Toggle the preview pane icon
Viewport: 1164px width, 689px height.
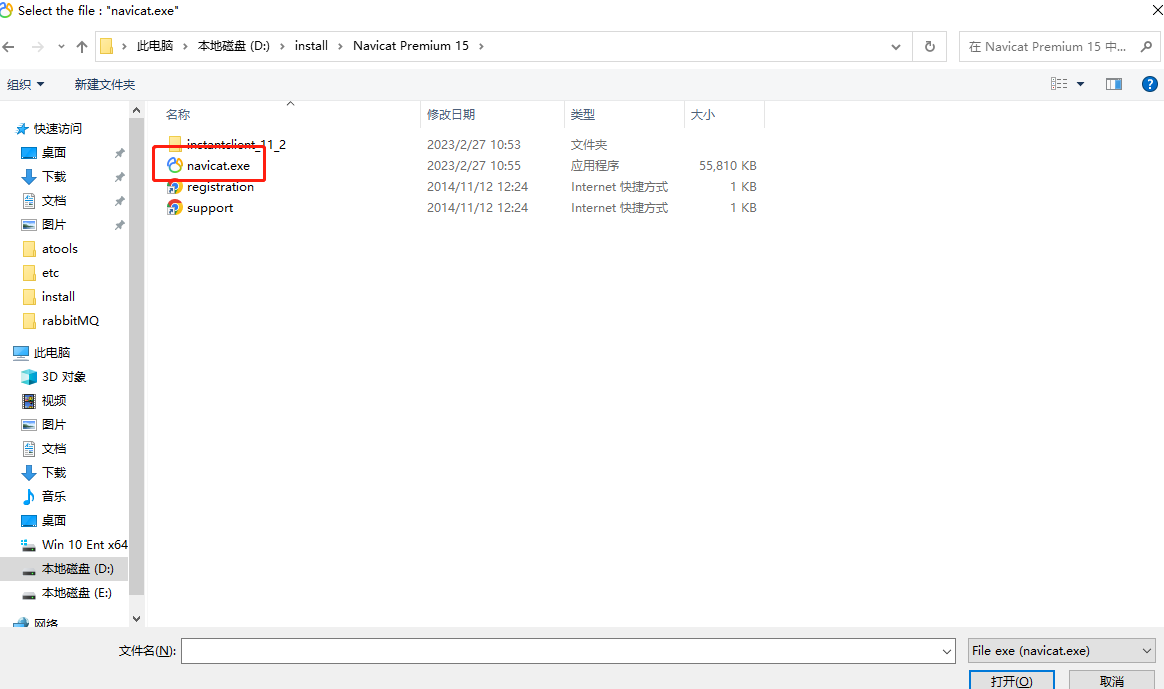(1114, 84)
